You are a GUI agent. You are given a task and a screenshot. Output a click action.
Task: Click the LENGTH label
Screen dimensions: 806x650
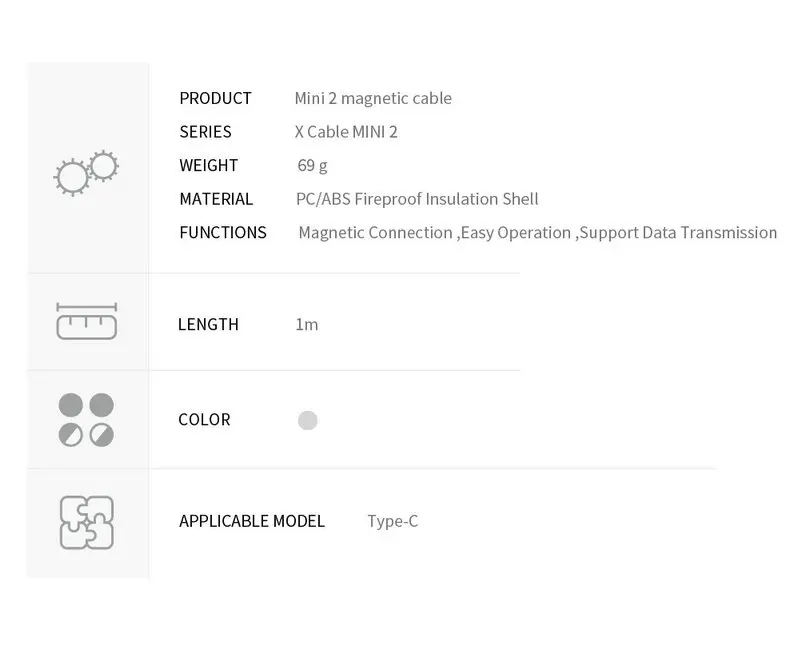click(208, 324)
